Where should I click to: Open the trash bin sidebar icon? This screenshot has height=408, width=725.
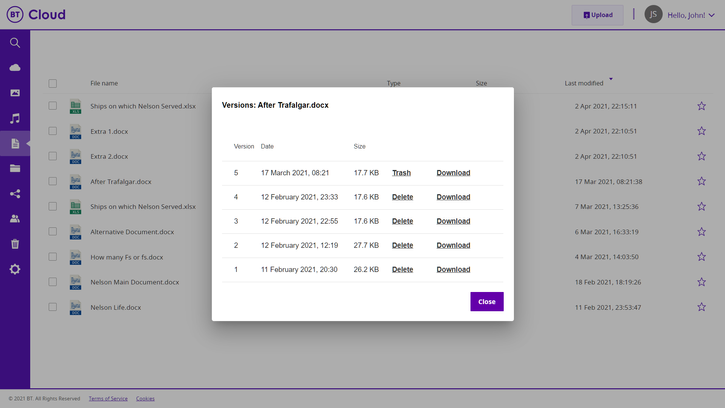click(15, 244)
